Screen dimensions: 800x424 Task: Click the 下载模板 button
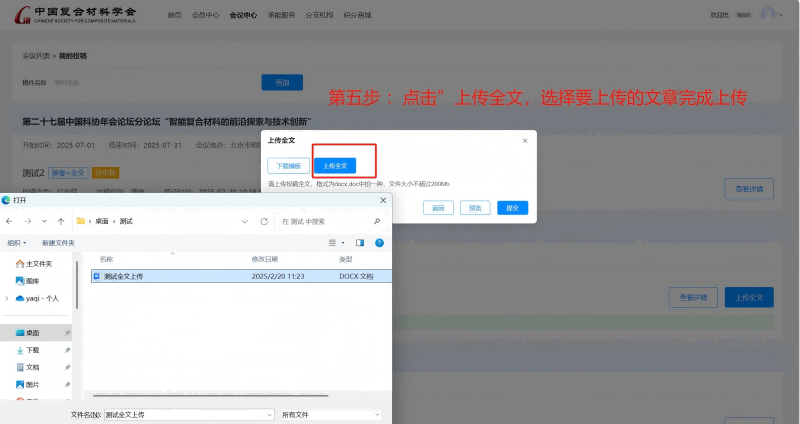pos(288,165)
